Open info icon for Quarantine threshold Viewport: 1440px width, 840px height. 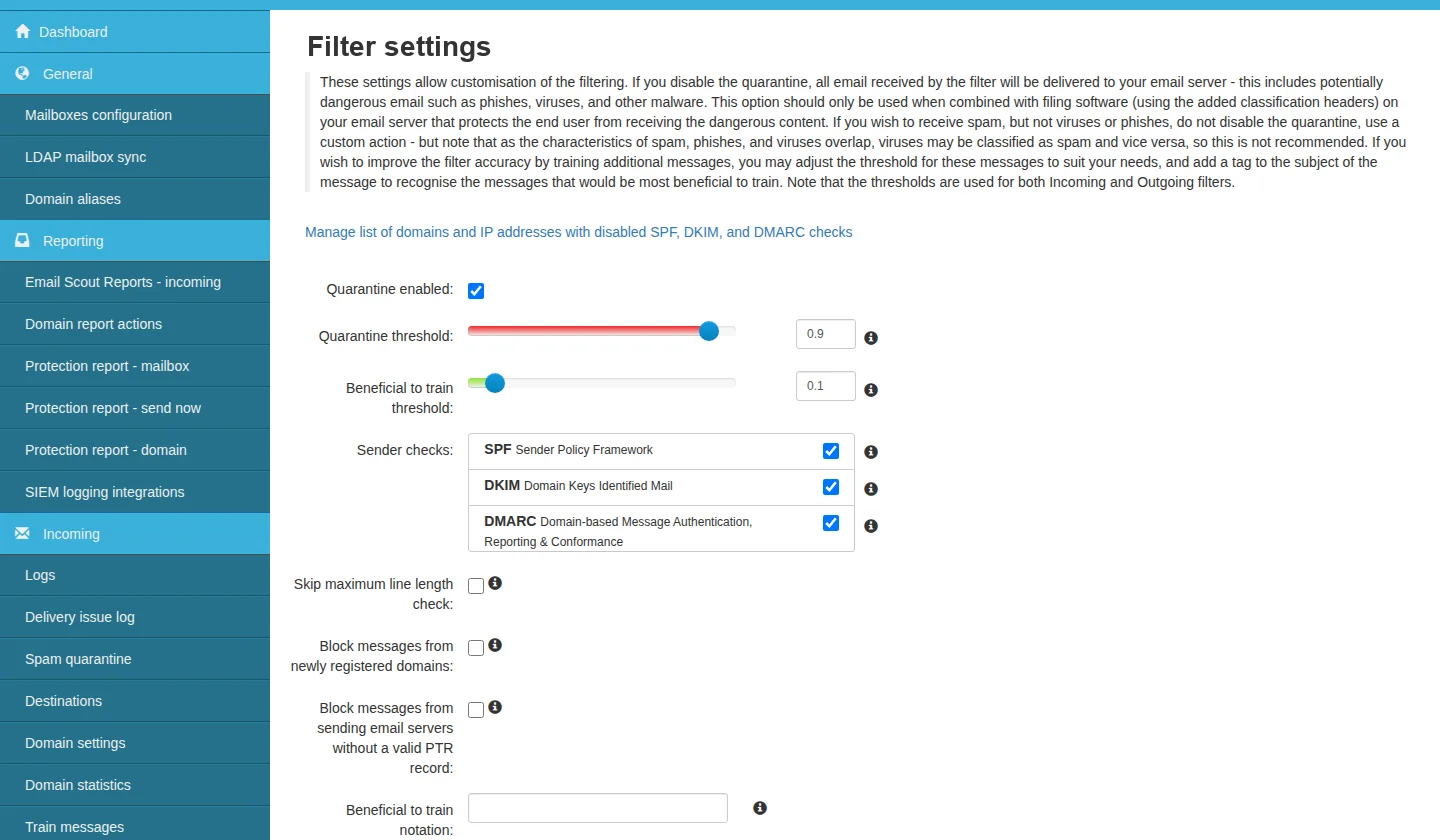[x=871, y=338]
